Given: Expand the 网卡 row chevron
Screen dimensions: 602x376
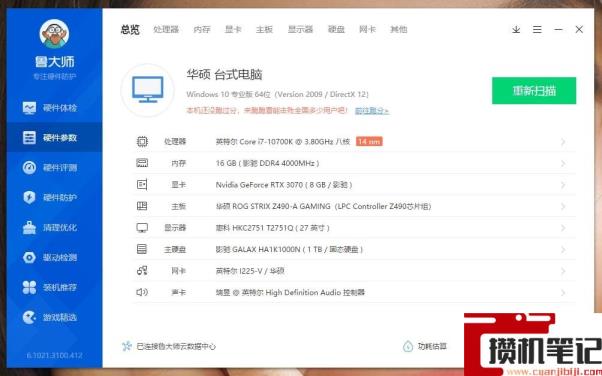Looking at the screenshot, I should coord(563,271).
